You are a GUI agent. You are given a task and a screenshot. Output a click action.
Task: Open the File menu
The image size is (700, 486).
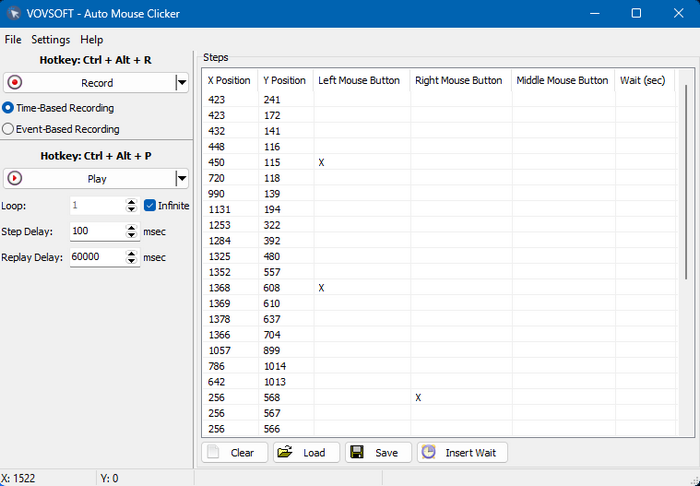point(13,40)
